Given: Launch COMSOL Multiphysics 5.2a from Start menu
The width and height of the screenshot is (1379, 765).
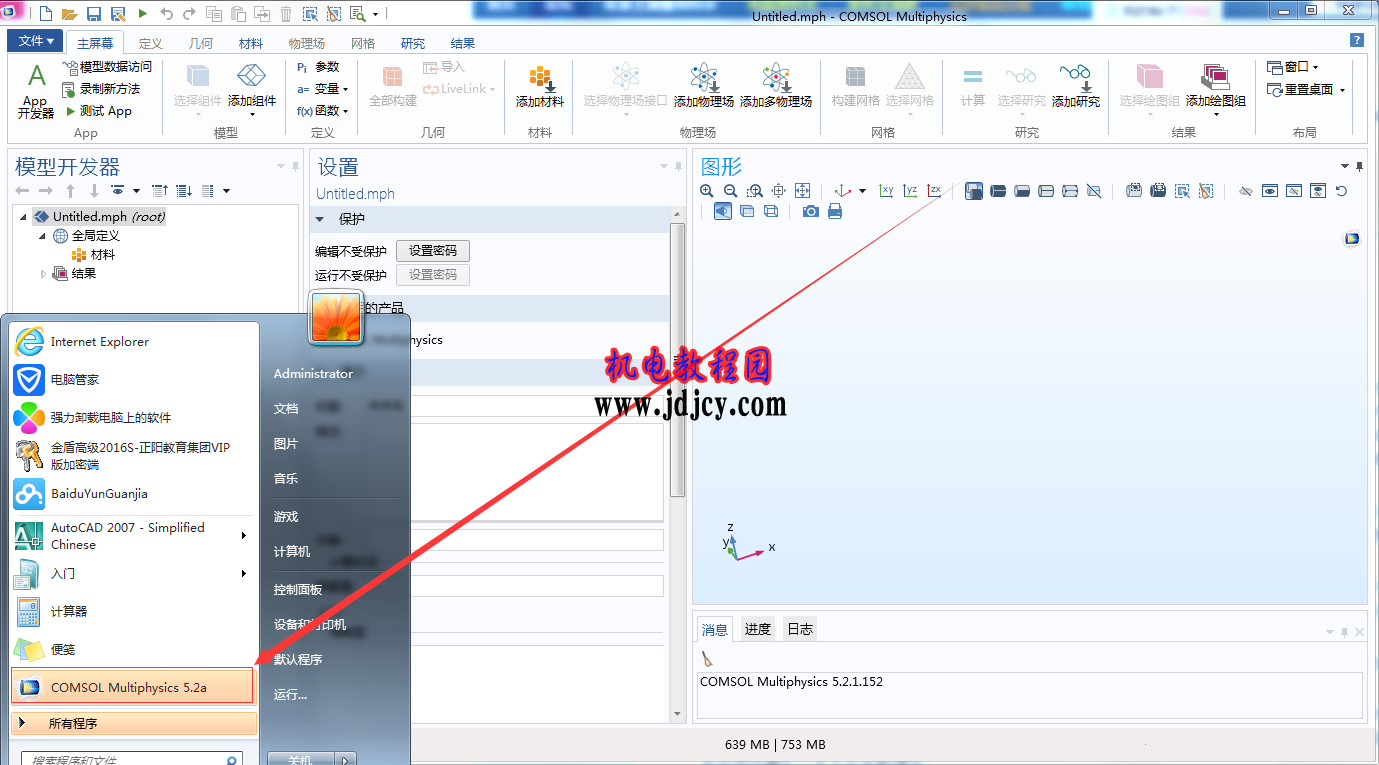Looking at the screenshot, I should (x=133, y=687).
